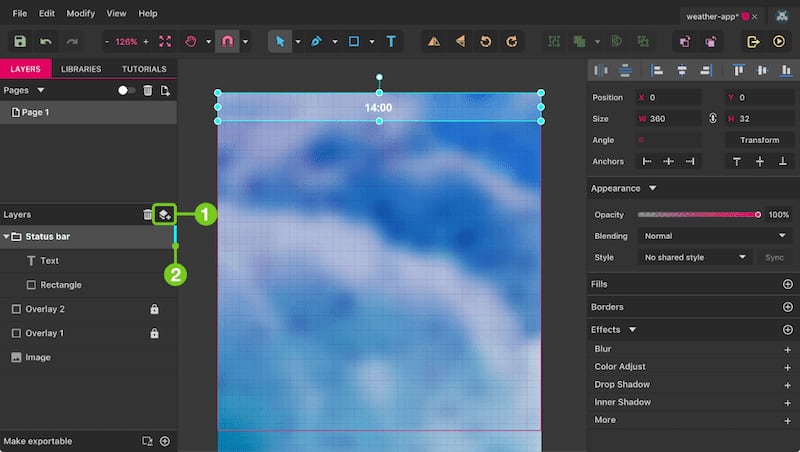
Task: Collapse the Status bar group
Action: 6,237
